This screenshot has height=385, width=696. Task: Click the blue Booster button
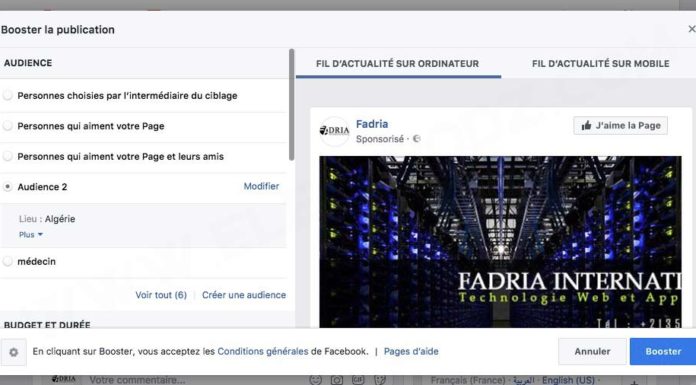coord(663,351)
